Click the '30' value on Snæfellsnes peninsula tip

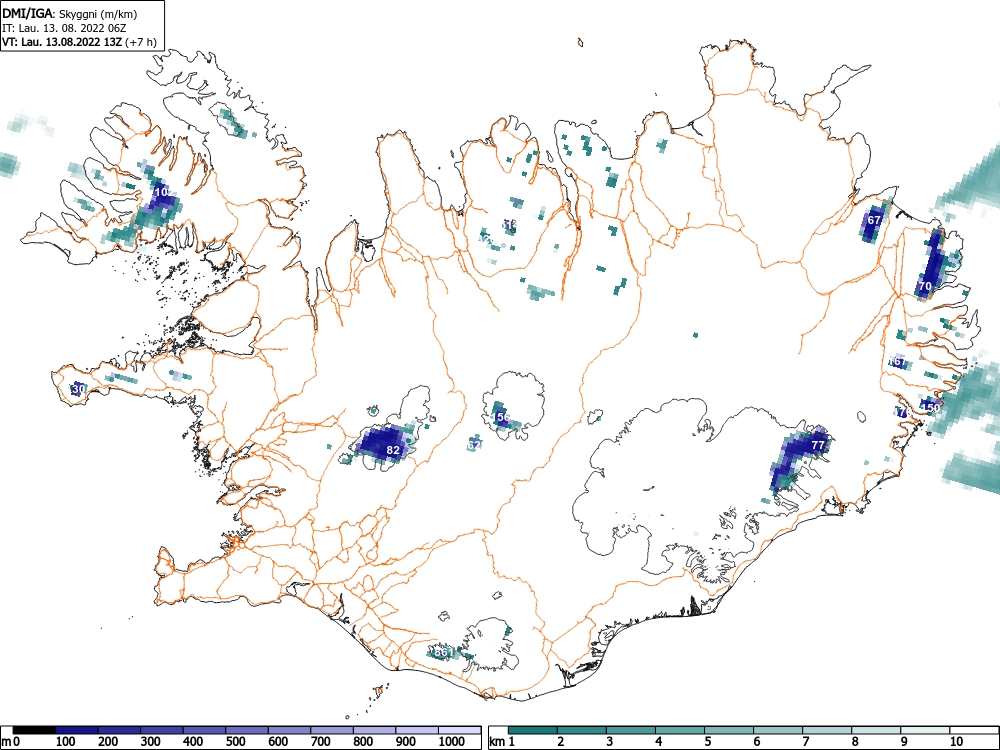pos(78,389)
